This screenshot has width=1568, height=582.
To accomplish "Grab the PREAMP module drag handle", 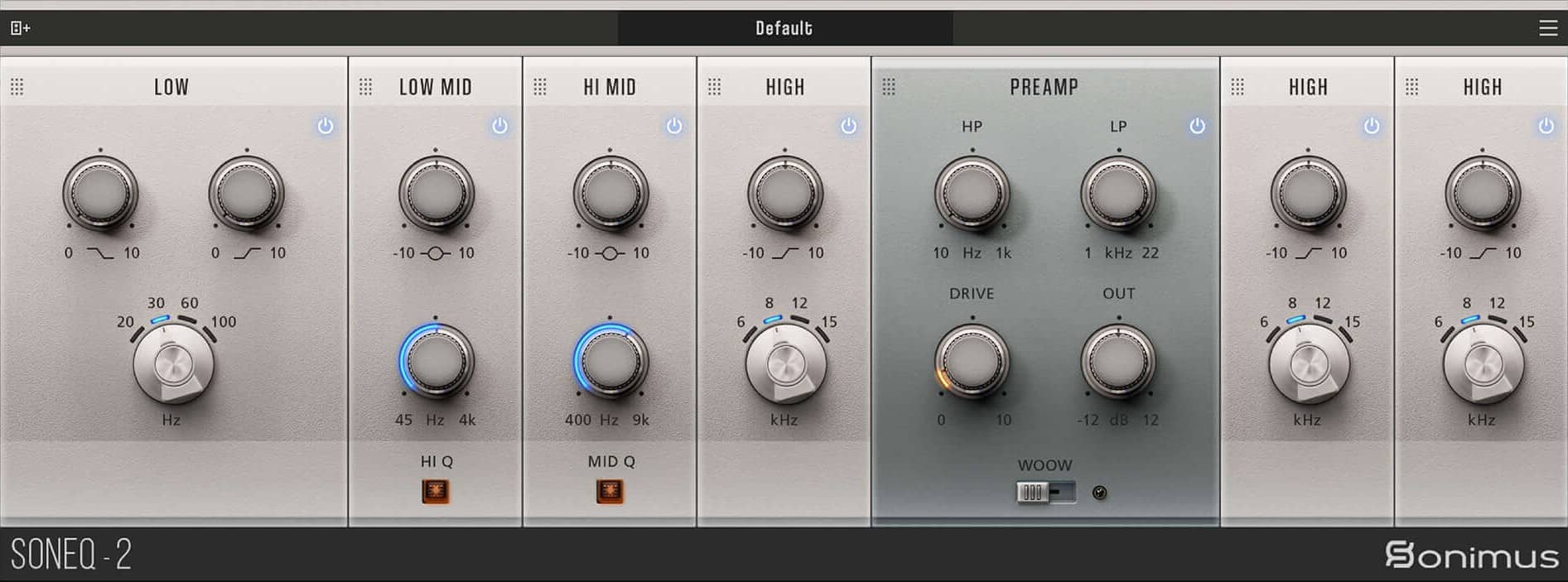I will point(889,87).
